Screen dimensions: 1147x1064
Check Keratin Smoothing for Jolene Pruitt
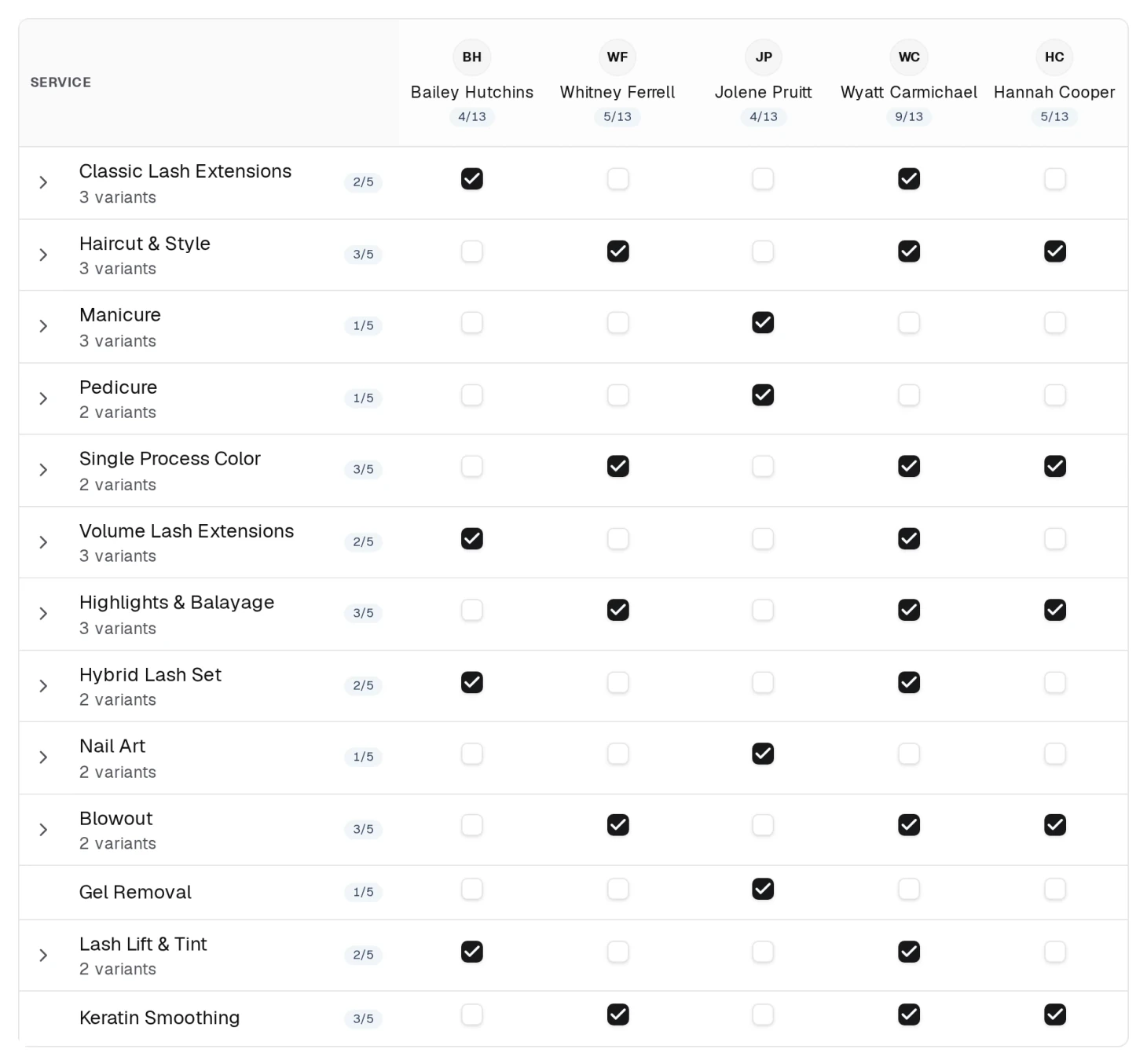click(763, 1015)
